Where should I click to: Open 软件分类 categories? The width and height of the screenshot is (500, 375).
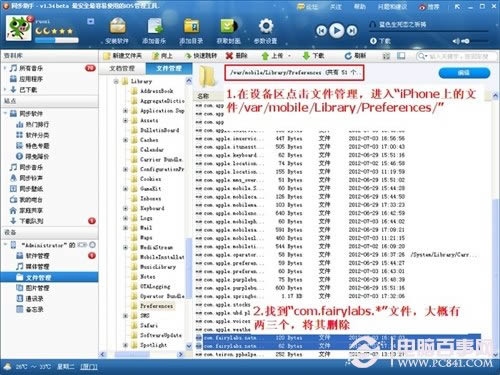(x=37, y=135)
